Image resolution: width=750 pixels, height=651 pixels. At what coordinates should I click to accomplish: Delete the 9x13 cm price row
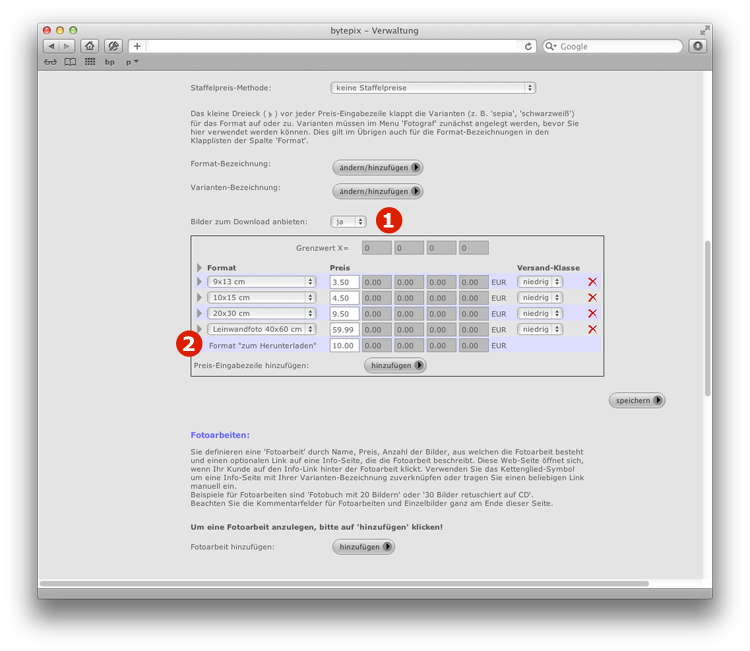point(592,282)
